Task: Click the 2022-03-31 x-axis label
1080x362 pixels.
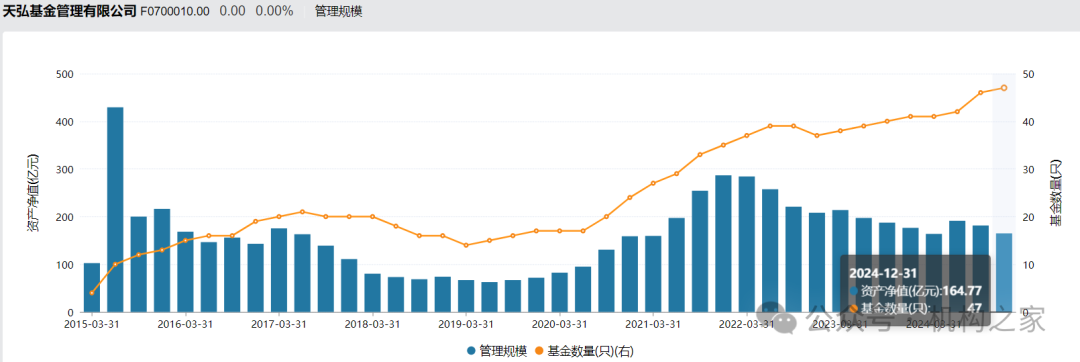Action: pos(747,323)
